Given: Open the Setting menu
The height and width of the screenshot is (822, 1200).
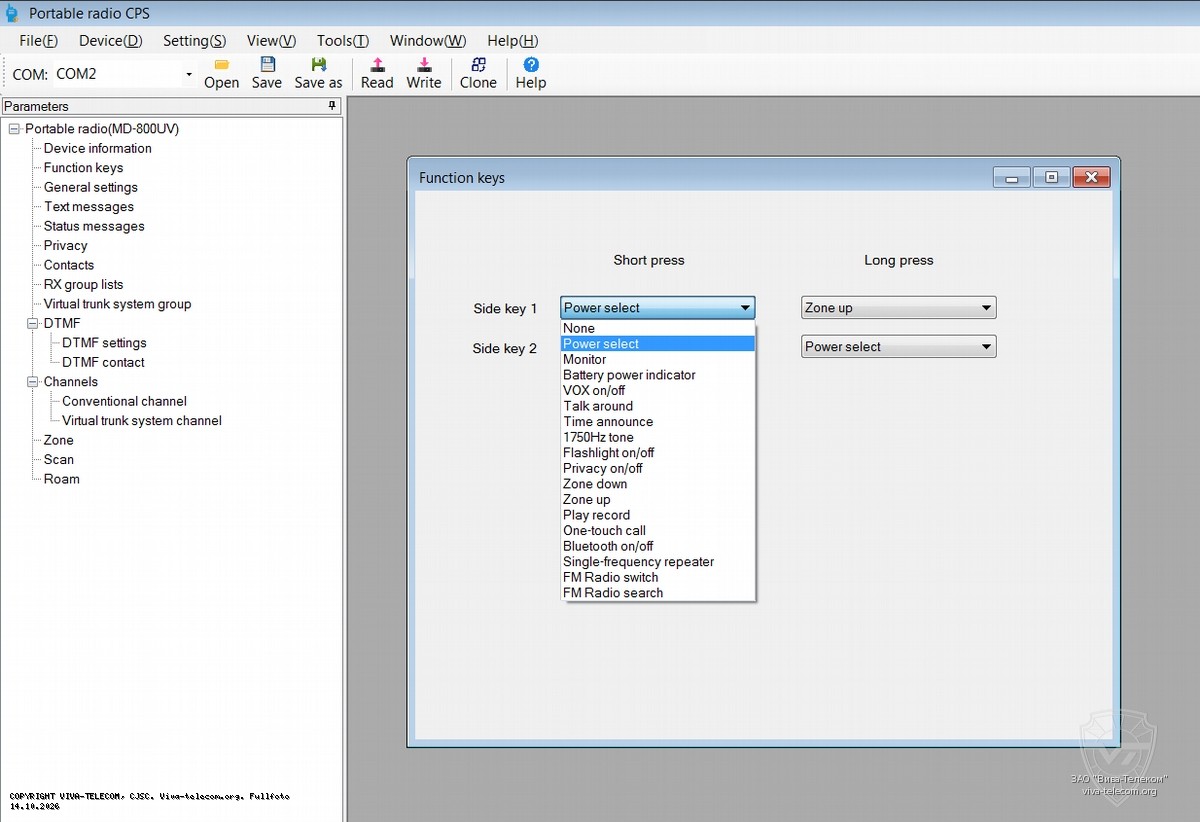Looking at the screenshot, I should coord(195,41).
